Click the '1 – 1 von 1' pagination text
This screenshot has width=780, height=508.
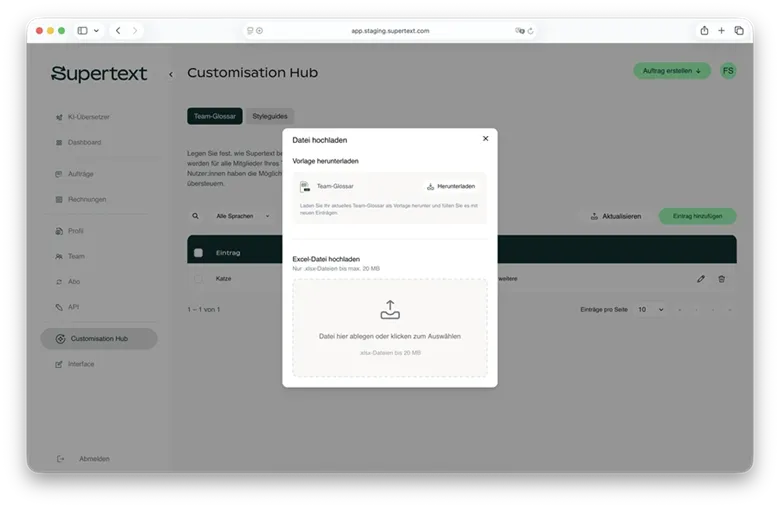tap(203, 309)
